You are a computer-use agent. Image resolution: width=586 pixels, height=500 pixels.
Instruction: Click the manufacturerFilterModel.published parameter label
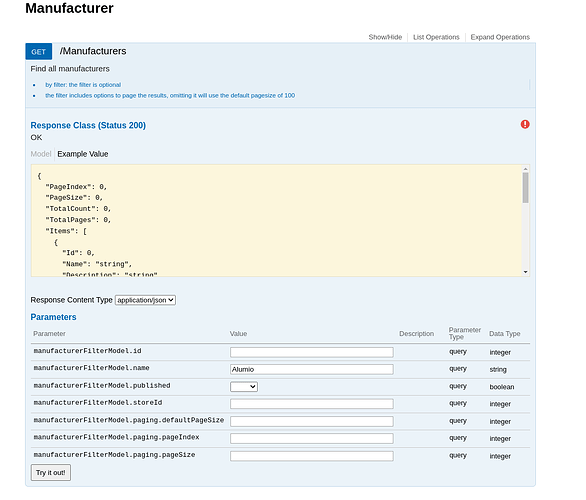coord(102,385)
